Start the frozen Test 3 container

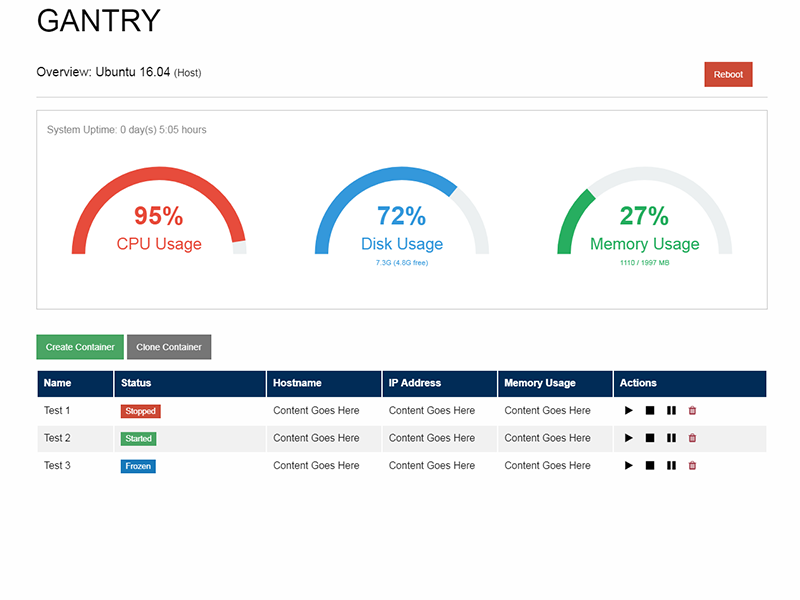(x=629, y=466)
